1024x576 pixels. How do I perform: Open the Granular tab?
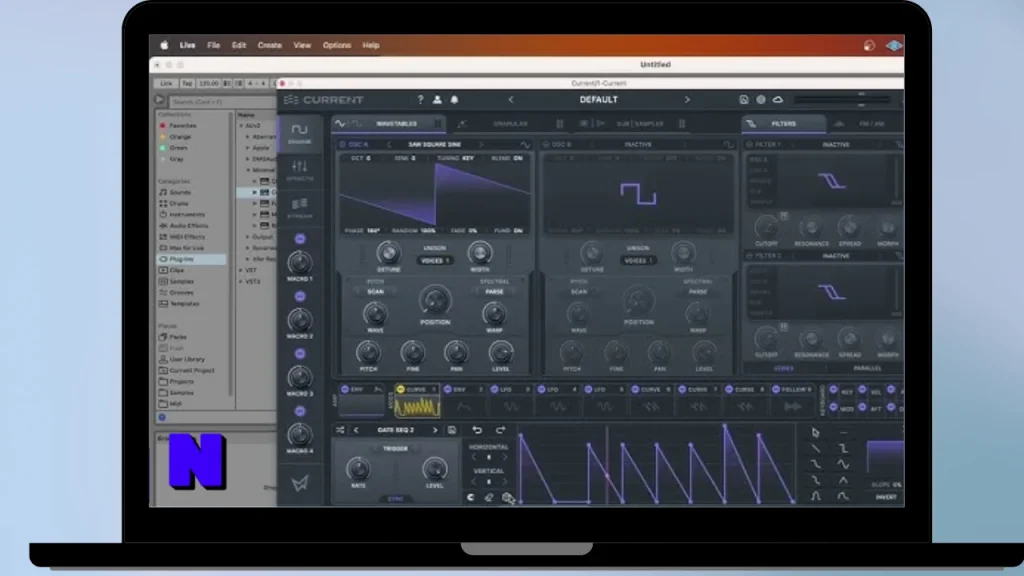coord(511,123)
